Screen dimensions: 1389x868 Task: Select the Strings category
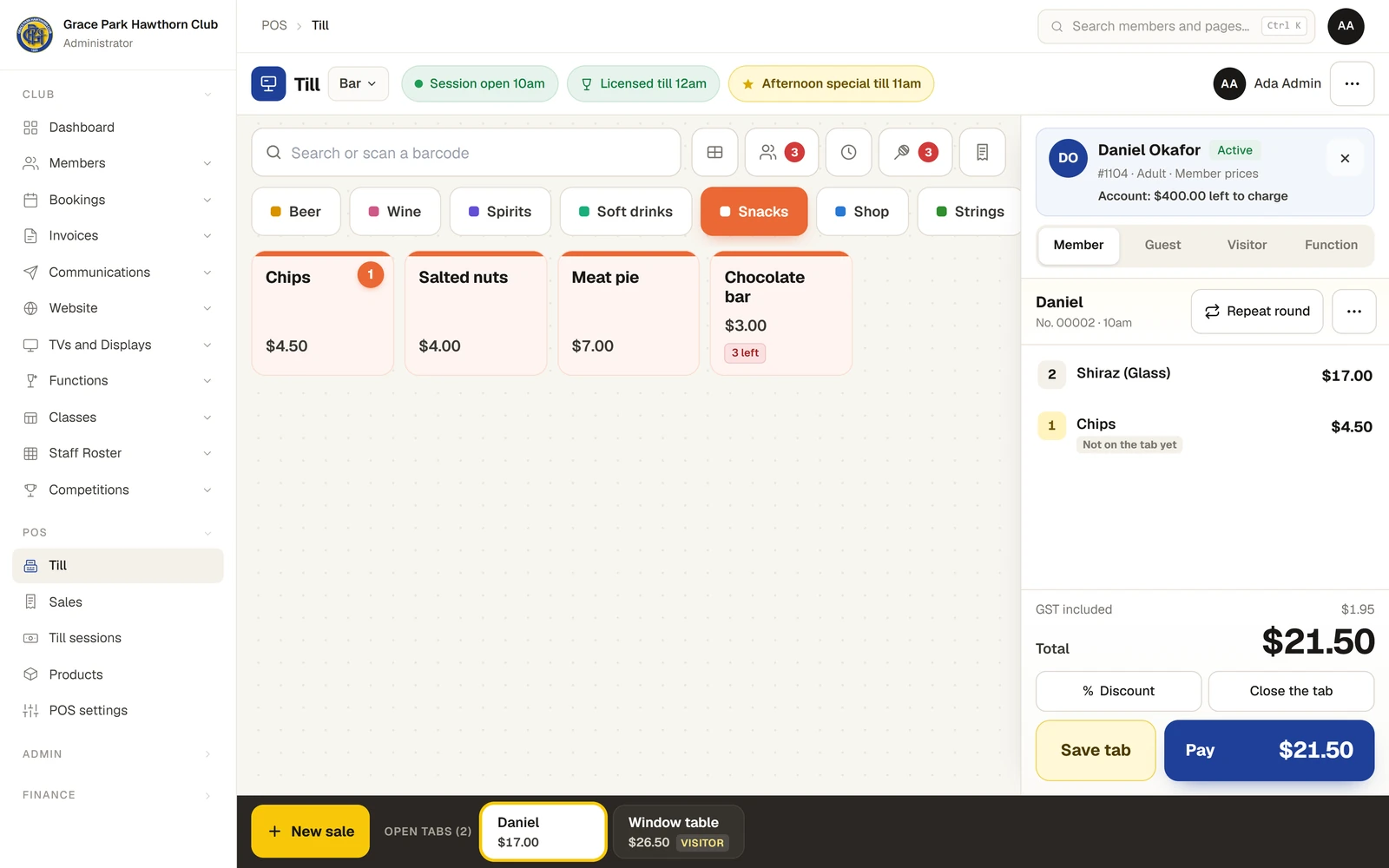(970, 212)
